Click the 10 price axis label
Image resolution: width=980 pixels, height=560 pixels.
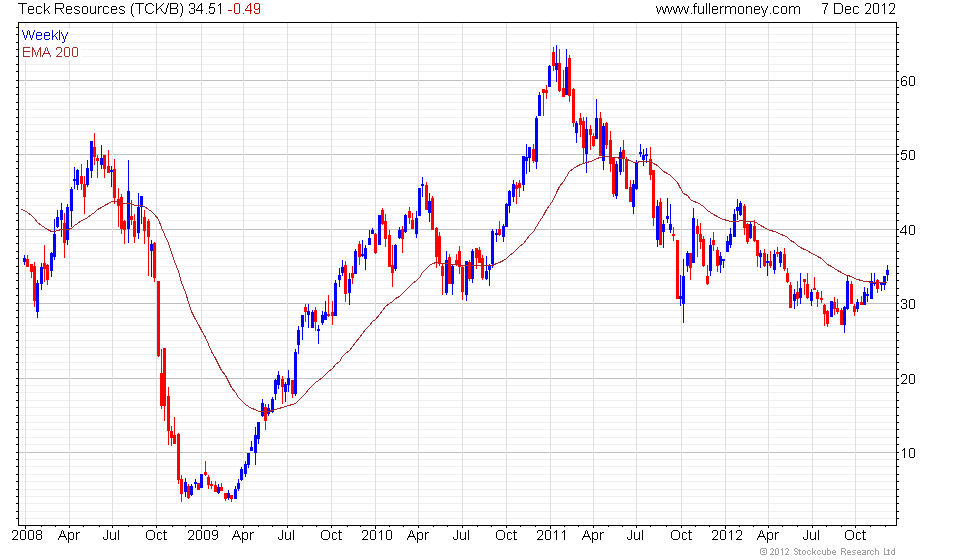tap(908, 453)
